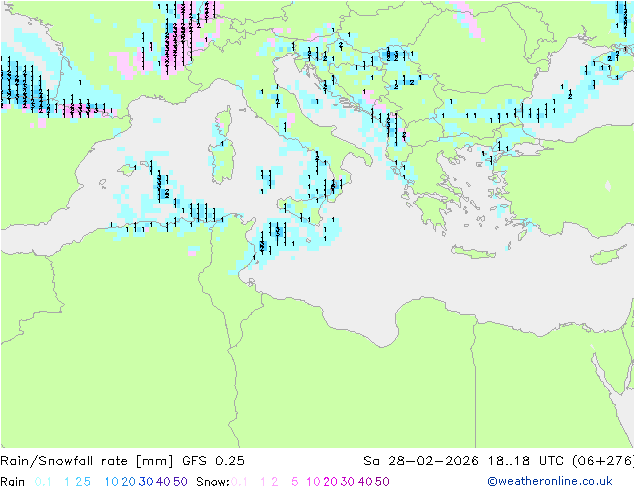The image size is (634, 490).
Task: Click the Snow legend value 50
Action: click(x=382, y=482)
